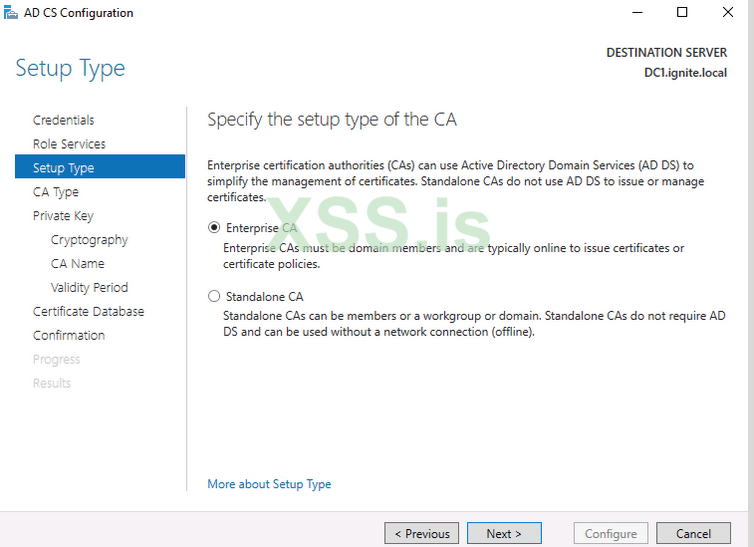This screenshot has width=754, height=547.
Task: Open the Private Key step
Action: tap(63, 216)
